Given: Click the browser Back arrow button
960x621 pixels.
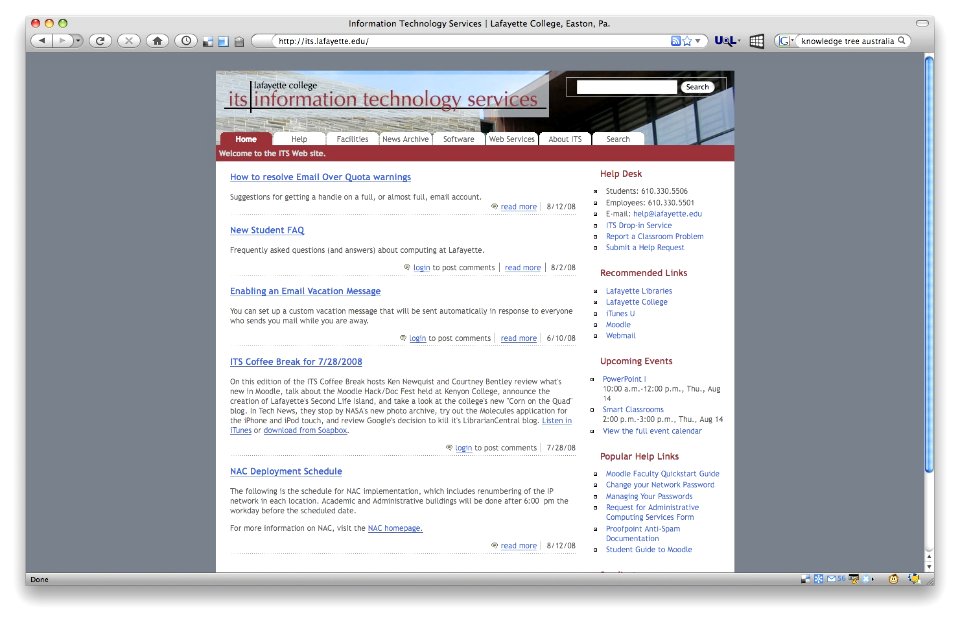Looking at the screenshot, I should pos(42,41).
